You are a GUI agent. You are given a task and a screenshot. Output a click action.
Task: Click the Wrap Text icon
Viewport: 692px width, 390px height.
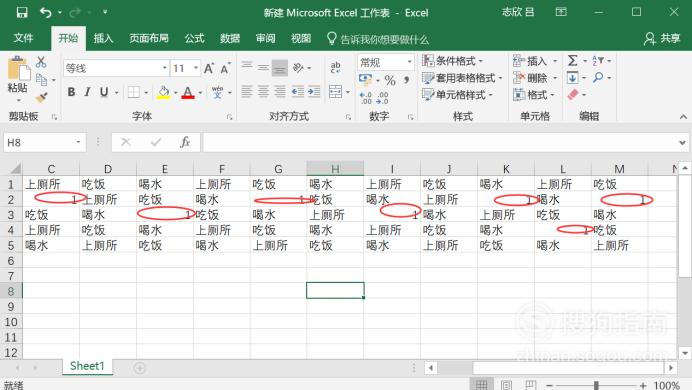(x=335, y=67)
